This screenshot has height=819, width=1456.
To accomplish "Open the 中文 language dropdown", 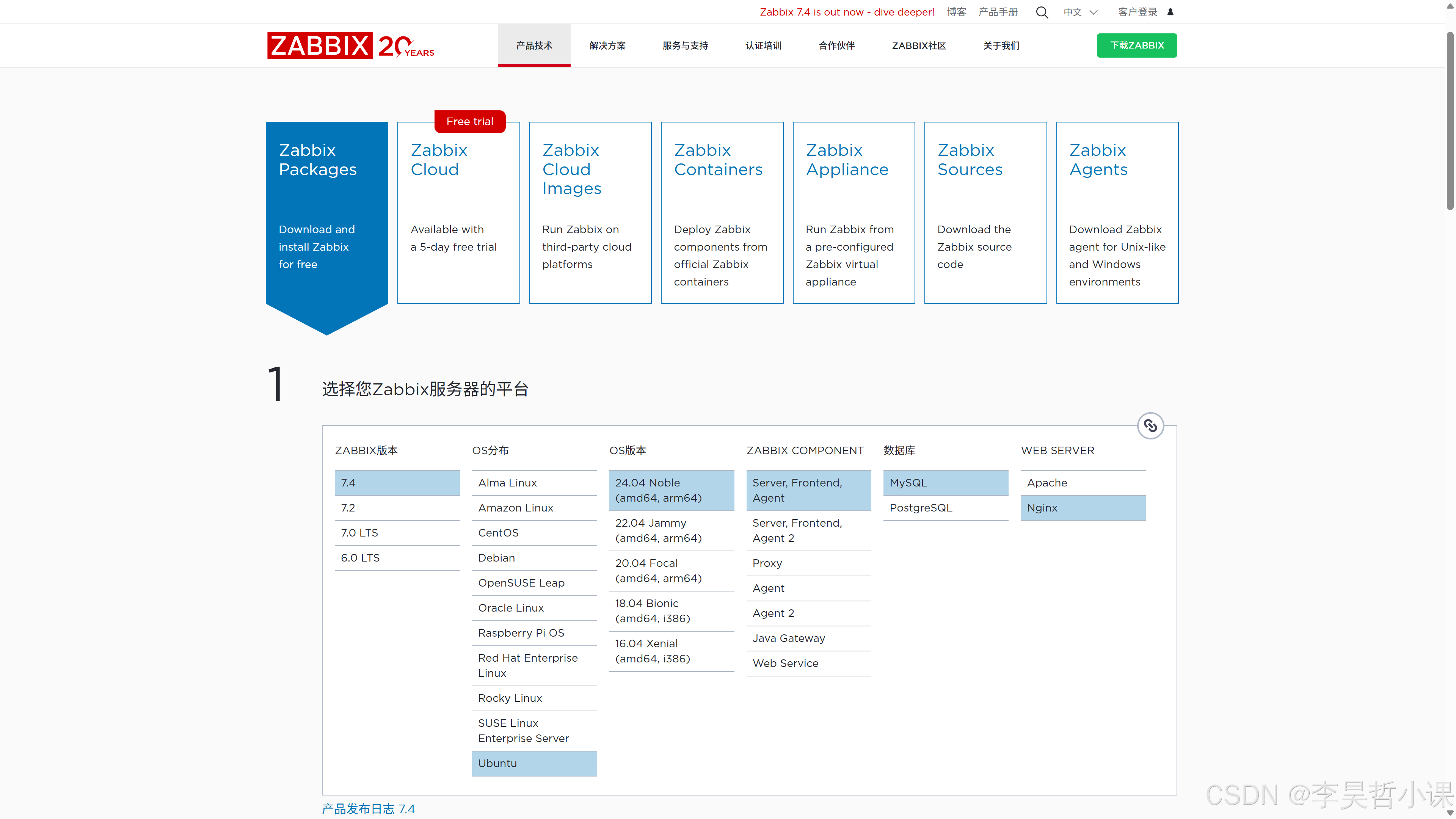I will point(1080,13).
